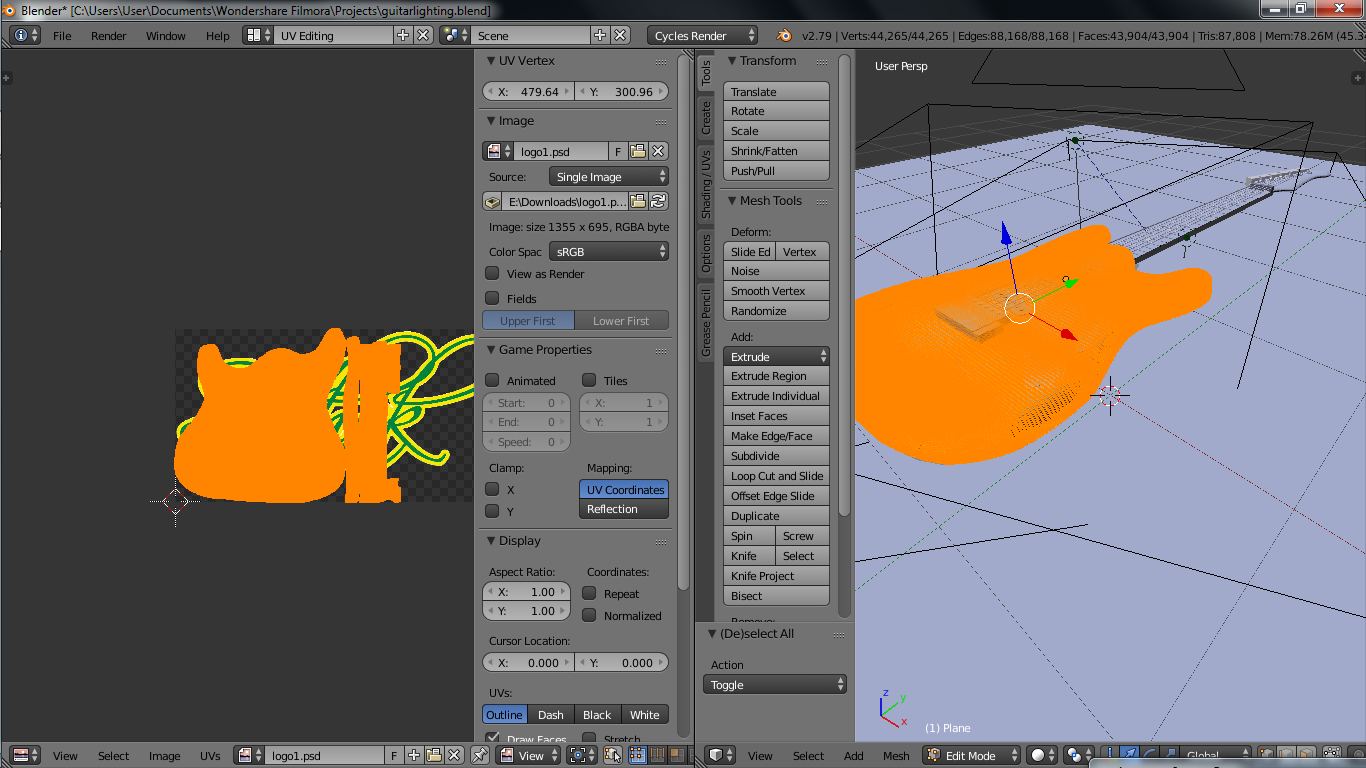Screen dimensions: 1366x768
Task: Open the Extrude dropdown under Add
Action: pyautogui.click(x=777, y=356)
